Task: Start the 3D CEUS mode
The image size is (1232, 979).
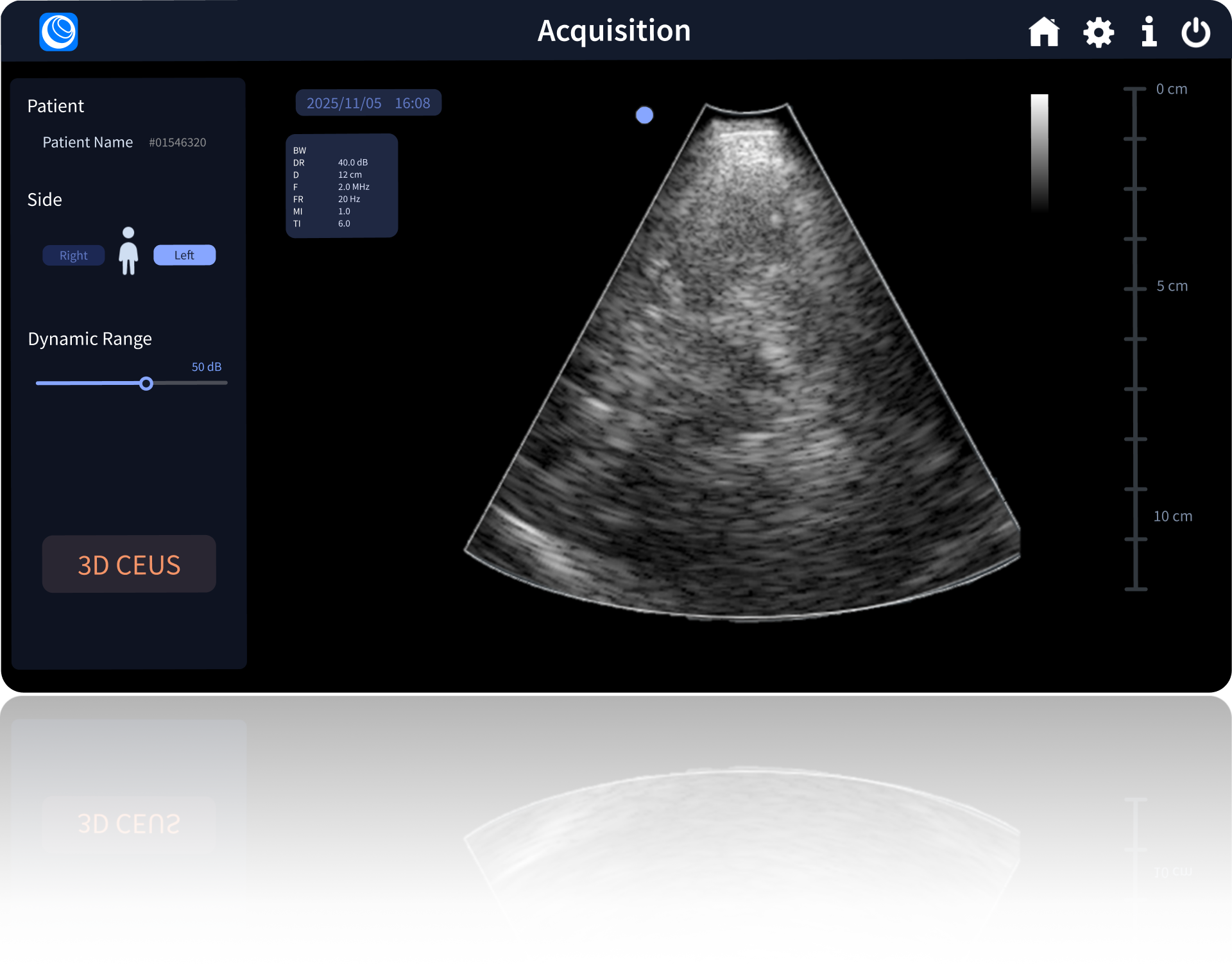Action: 129,565
